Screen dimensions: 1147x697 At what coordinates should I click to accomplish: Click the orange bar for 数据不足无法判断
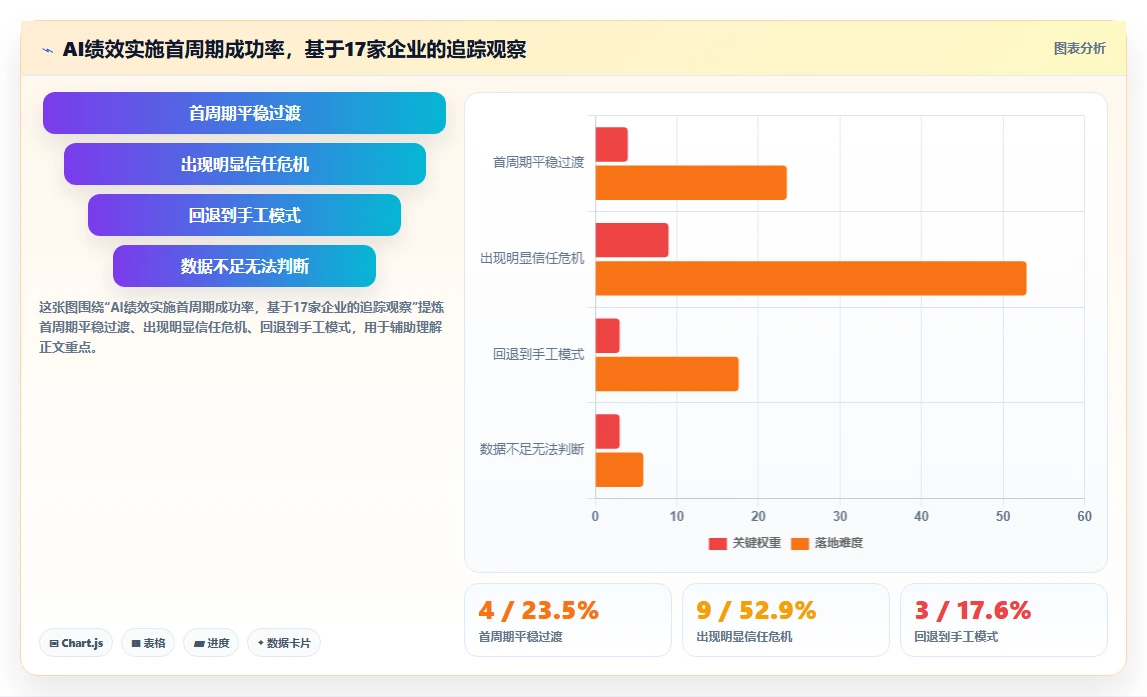(619, 470)
